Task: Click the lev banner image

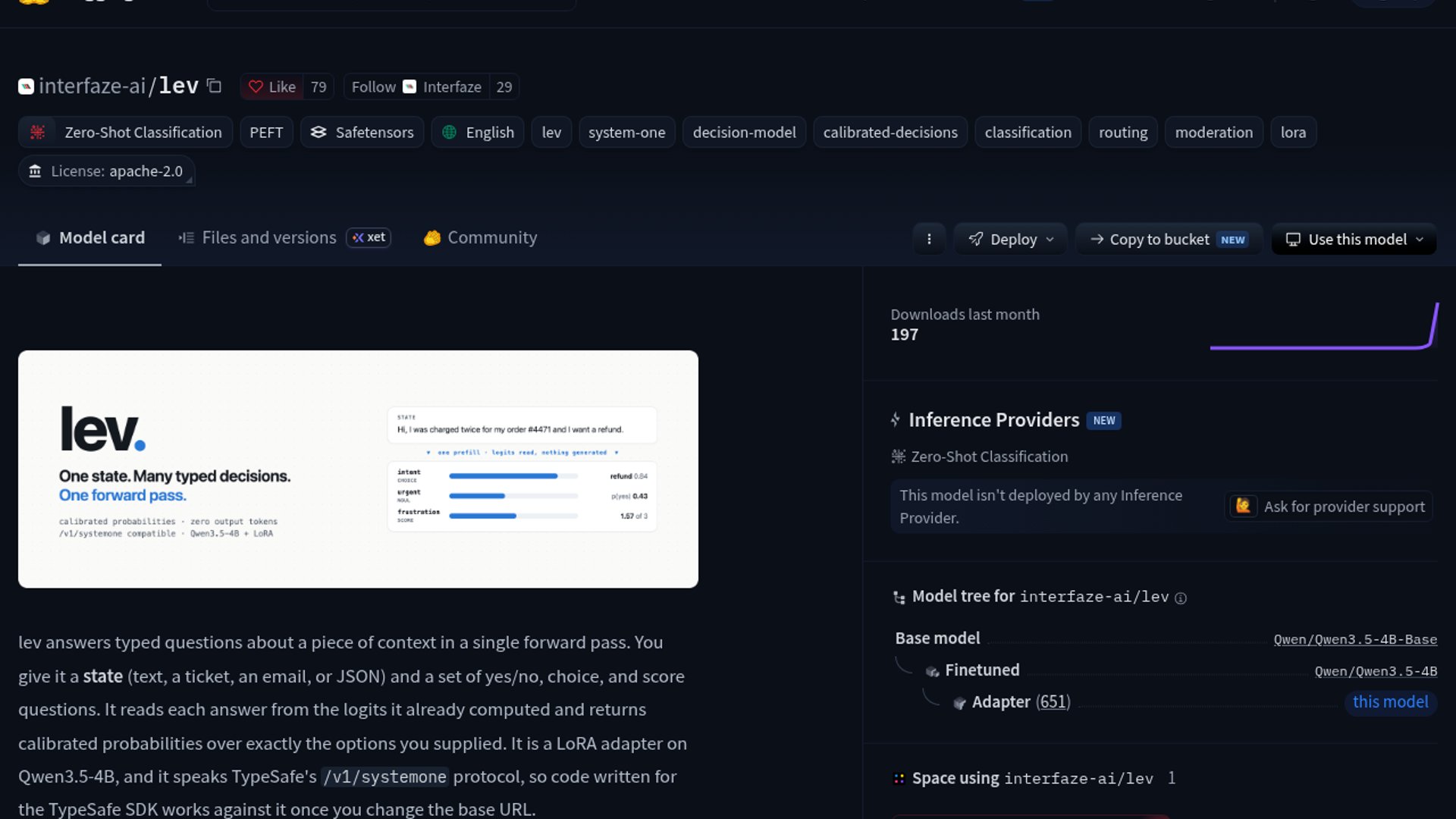Action: coord(358,469)
